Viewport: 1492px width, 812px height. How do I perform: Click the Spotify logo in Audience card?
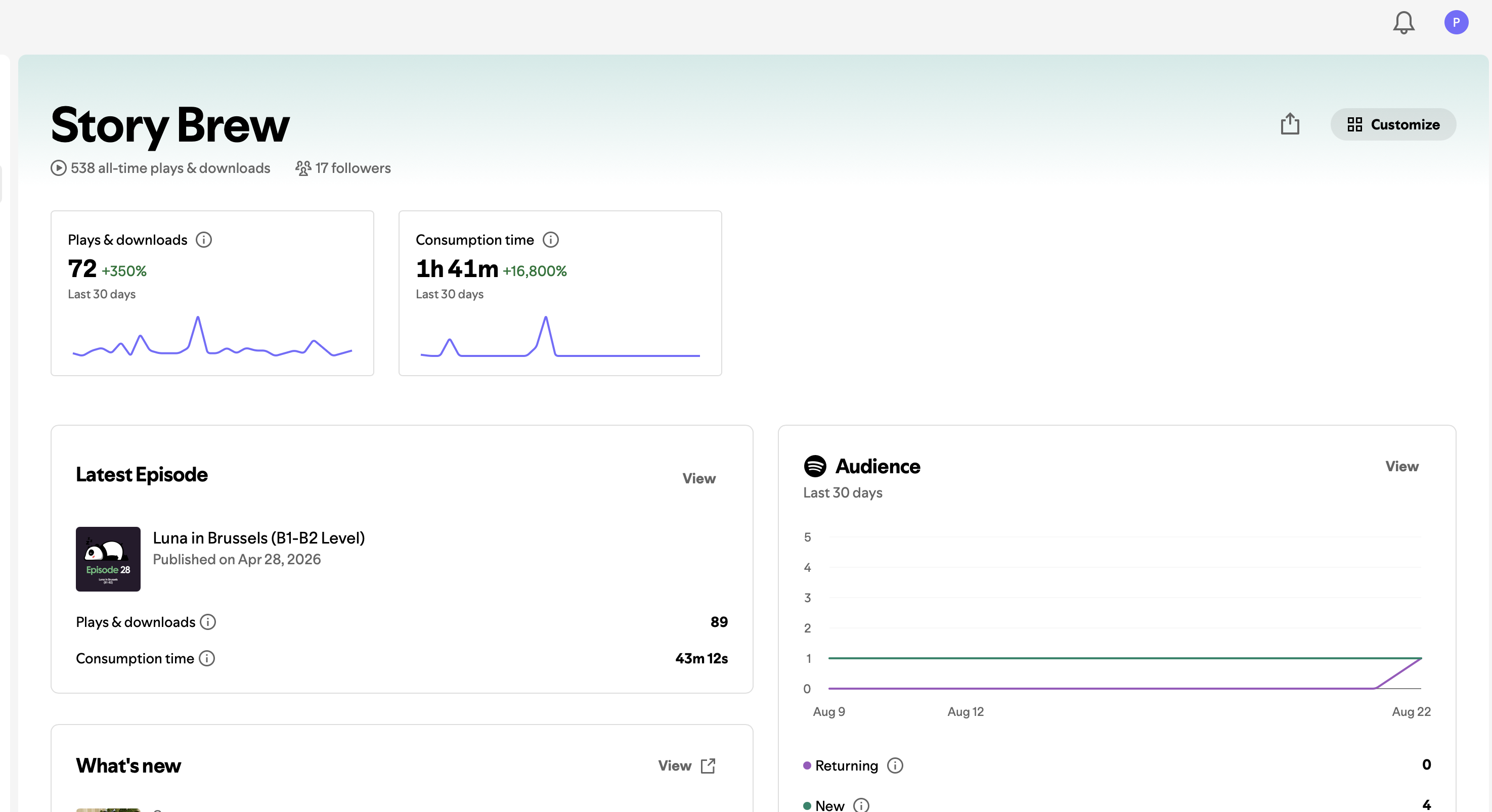[815, 466]
